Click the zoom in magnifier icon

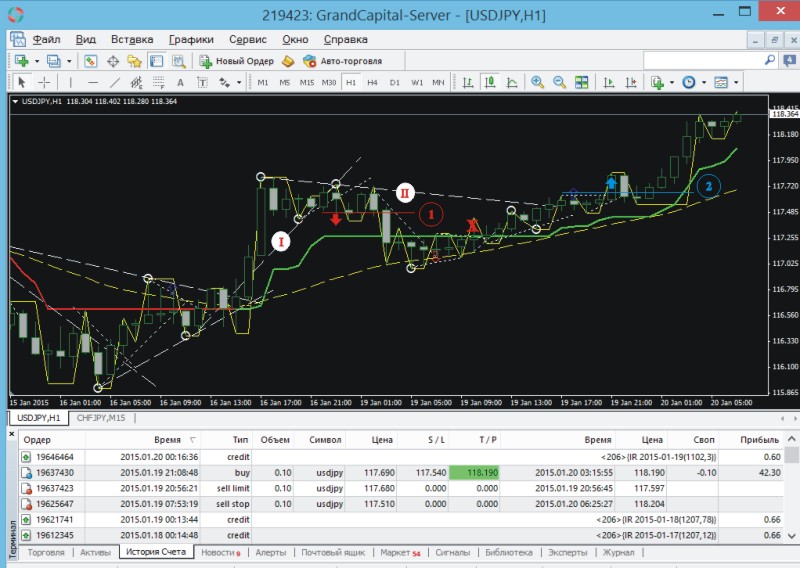click(537, 82)
